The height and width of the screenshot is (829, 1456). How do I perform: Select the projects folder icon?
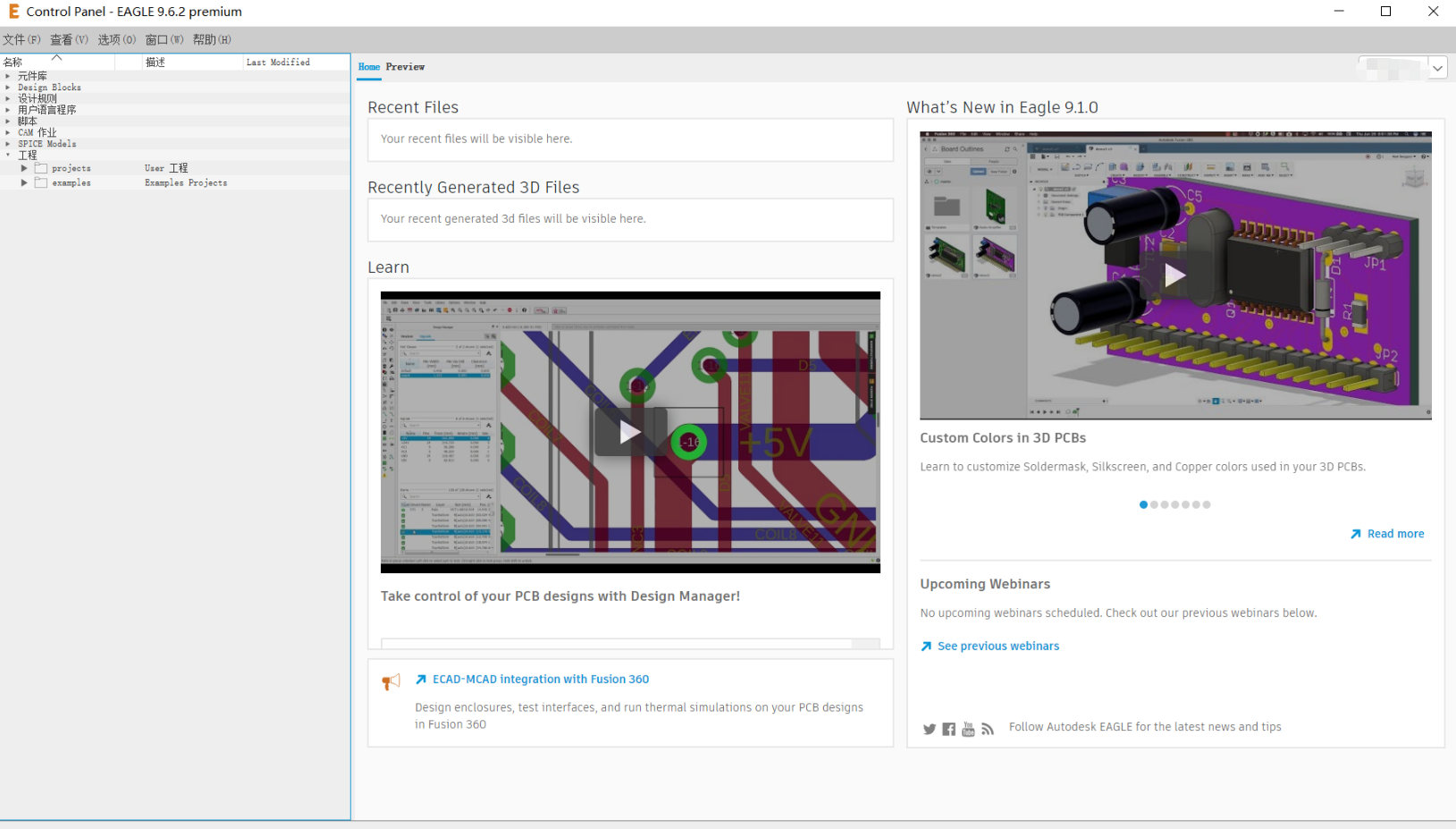click(x=40, y=168)
